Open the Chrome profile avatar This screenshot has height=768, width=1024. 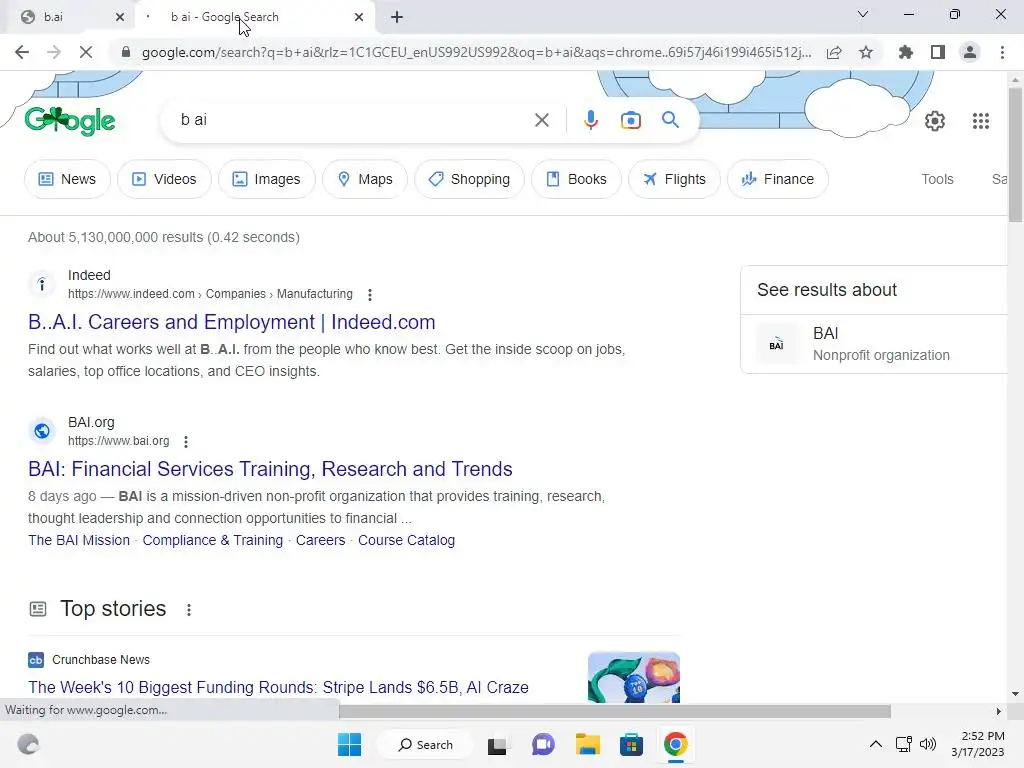click(x=970, y=52)
